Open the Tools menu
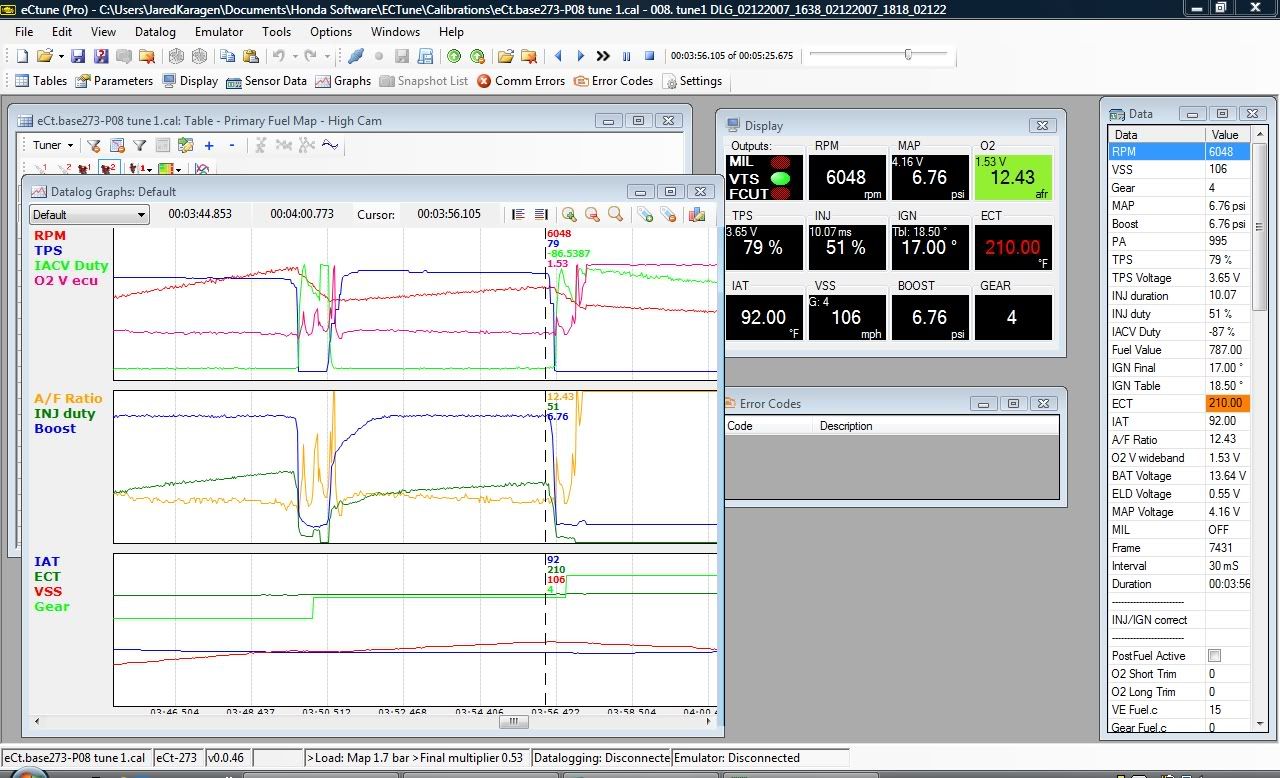 pos(277,32)
